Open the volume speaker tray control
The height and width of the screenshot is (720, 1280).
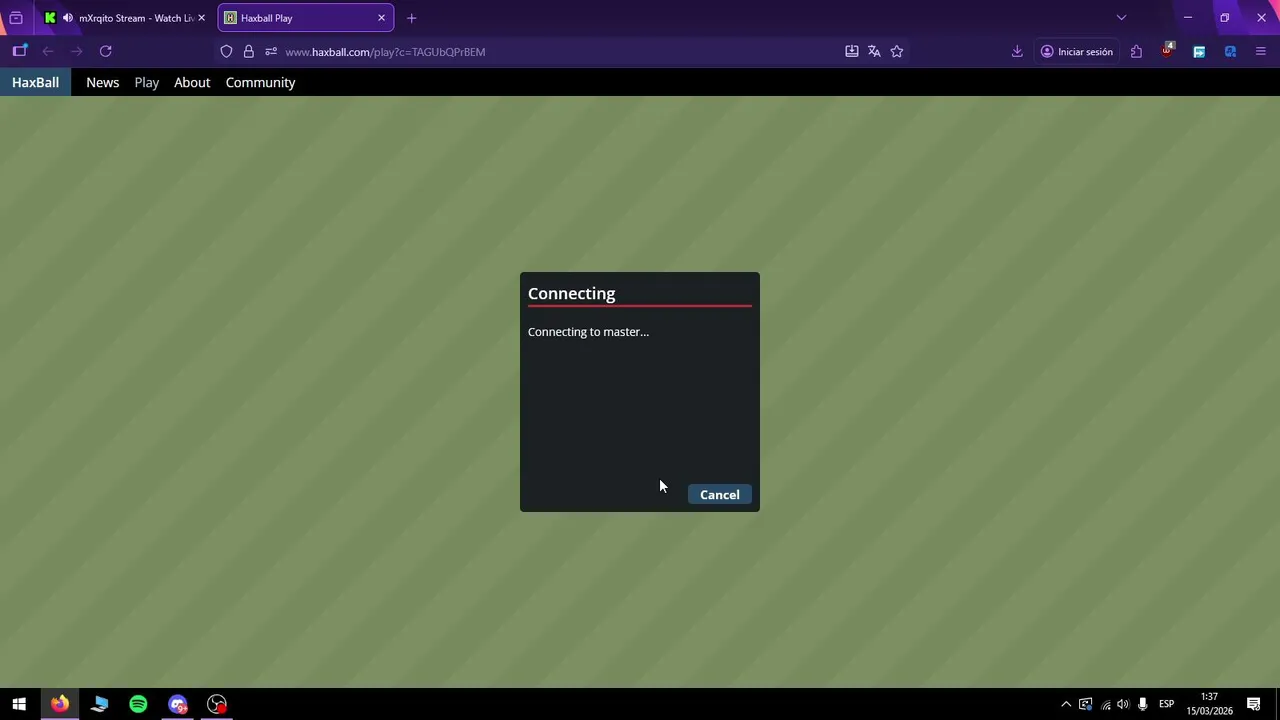pos(1123,704)
